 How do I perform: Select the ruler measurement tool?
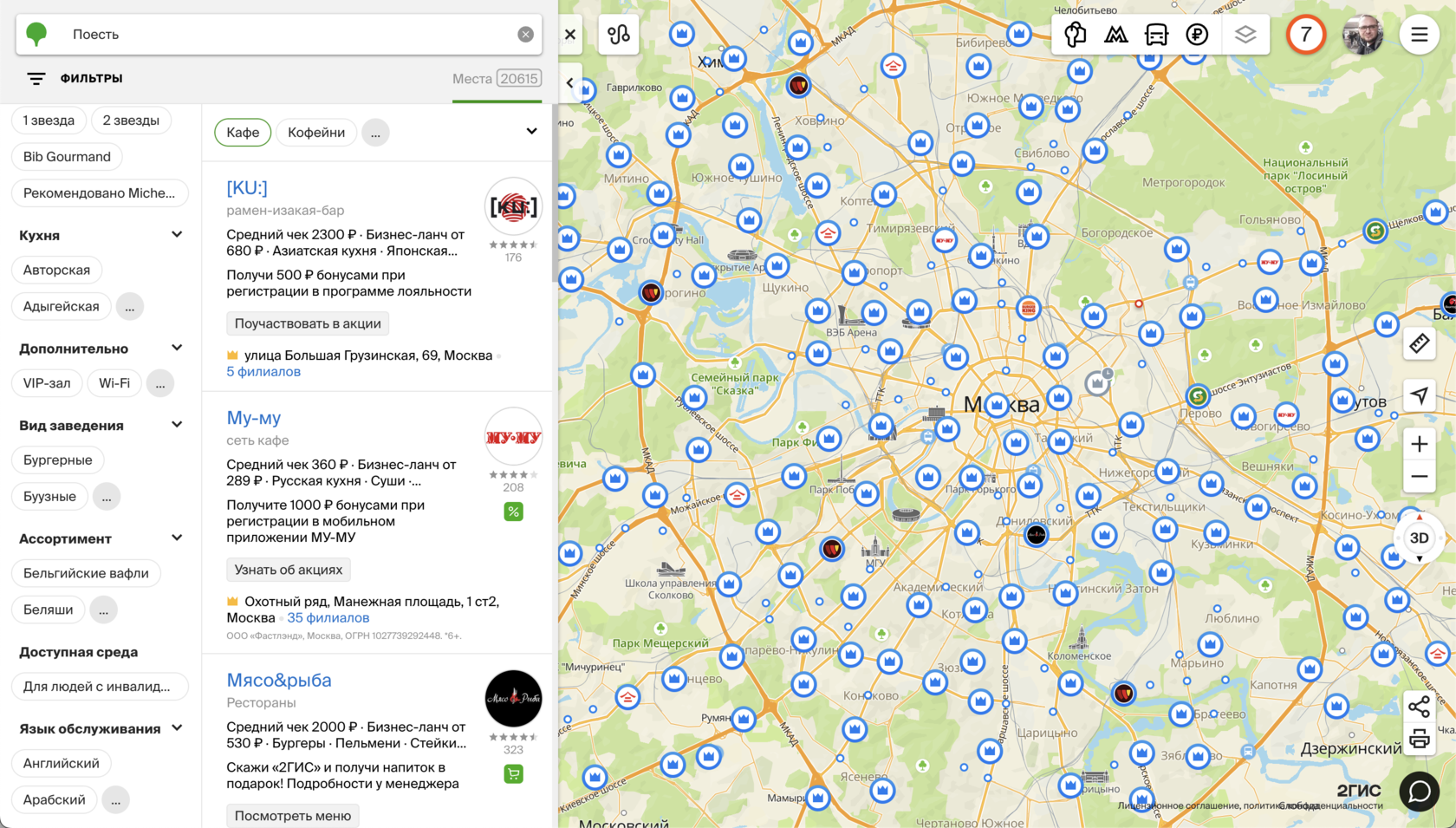(x=1420, y=344)
